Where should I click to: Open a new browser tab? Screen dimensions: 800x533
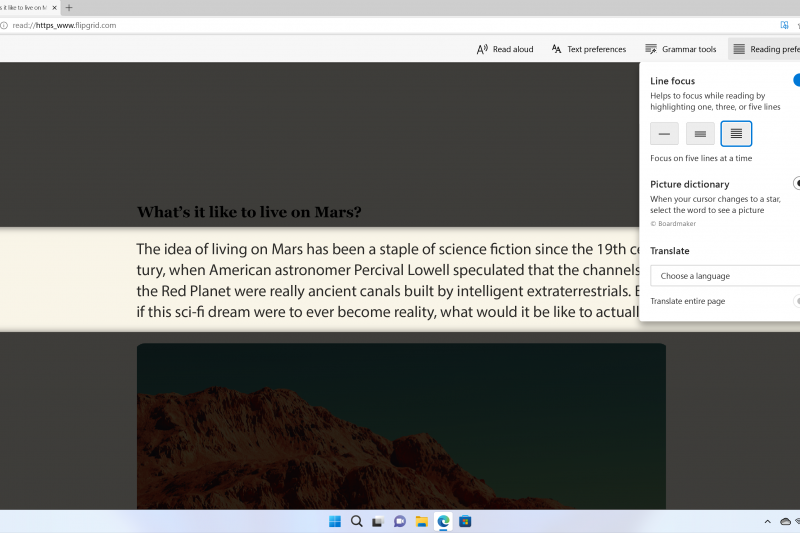tap(69, 8)
